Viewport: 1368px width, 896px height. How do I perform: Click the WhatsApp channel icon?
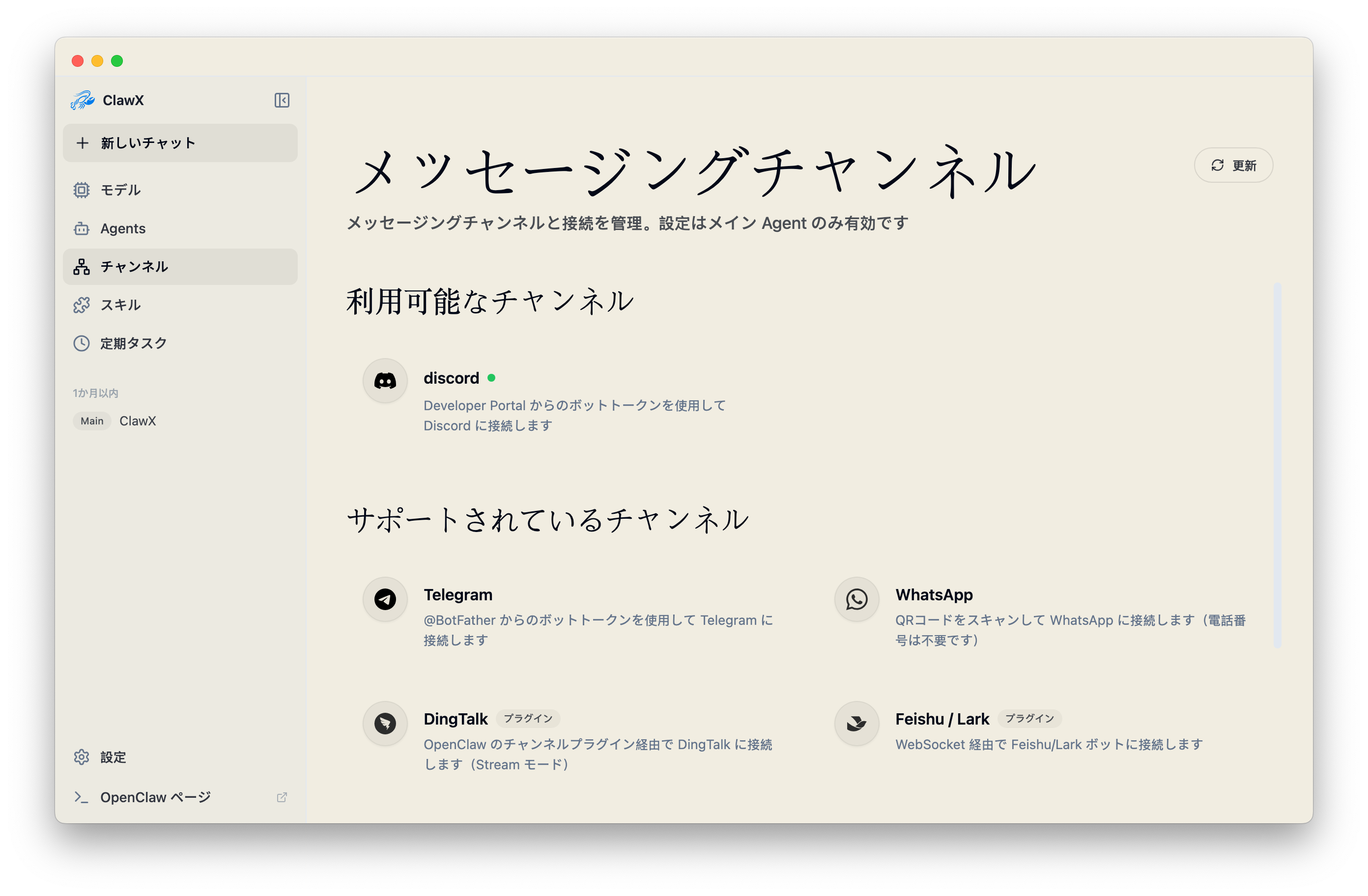tap(856, 599)
